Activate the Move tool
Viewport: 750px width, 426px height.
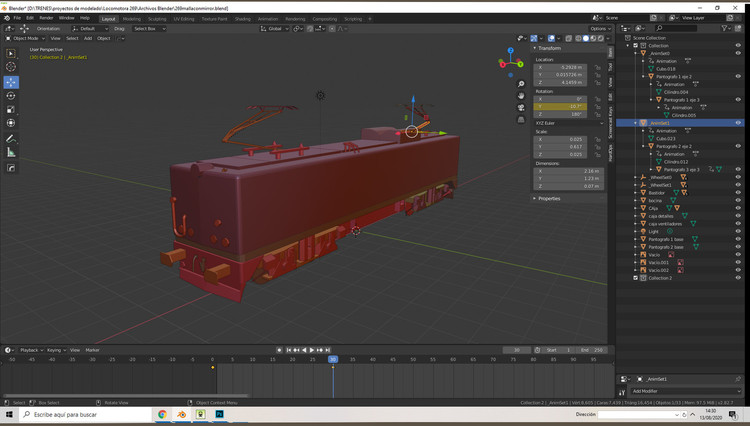click(x=11, y=82)
